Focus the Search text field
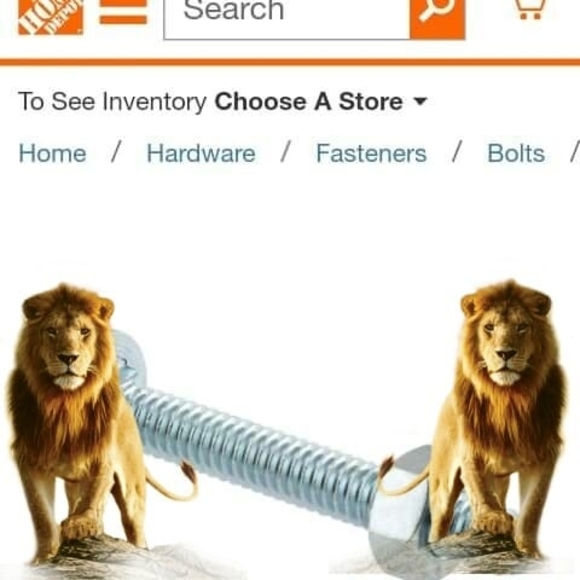The image size is (580, 580). (x=287, y=19)
